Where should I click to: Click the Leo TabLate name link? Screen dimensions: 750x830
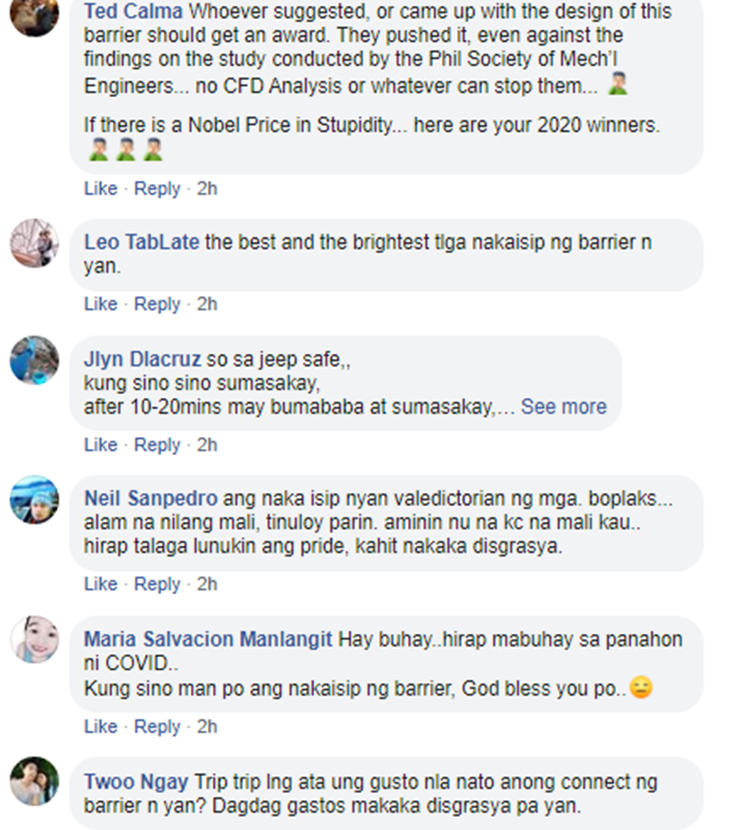pos(142,242)
